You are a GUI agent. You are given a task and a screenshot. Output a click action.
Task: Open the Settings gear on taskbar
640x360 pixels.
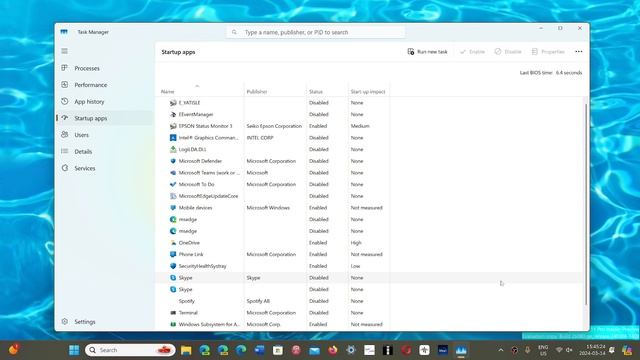point(351,350)
